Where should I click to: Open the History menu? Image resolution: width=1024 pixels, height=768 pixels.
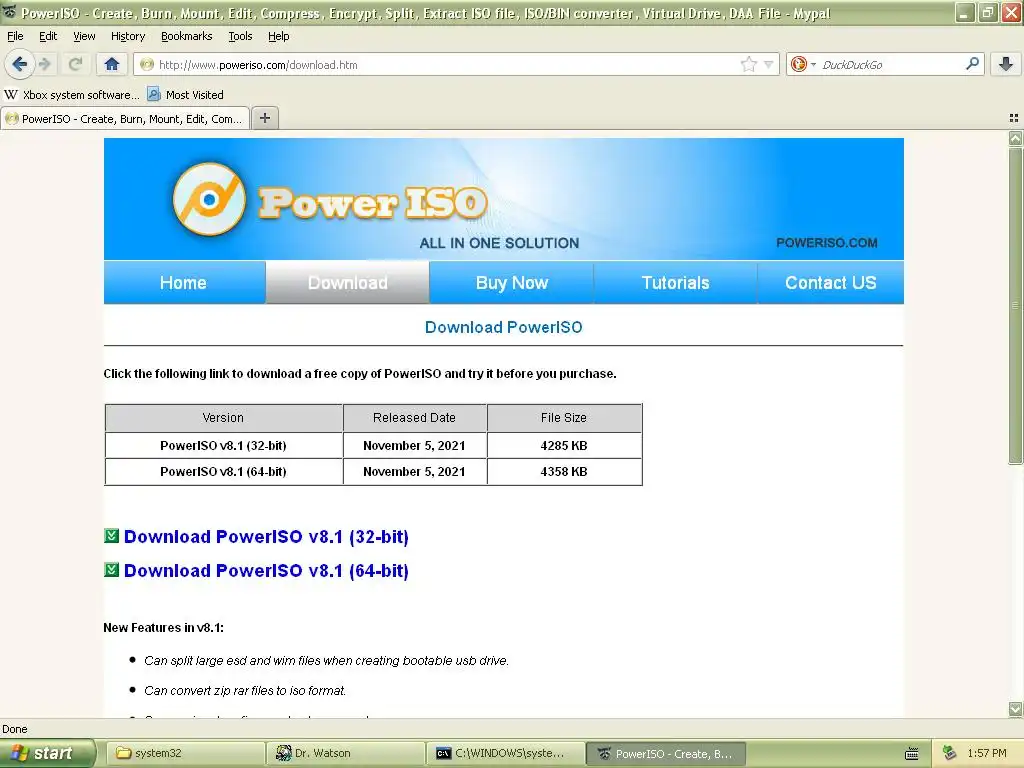(x=127, y=36)
